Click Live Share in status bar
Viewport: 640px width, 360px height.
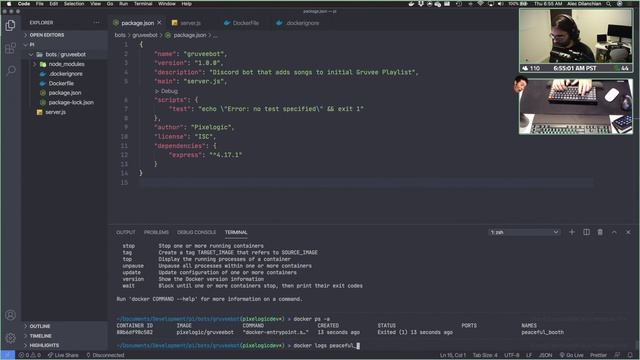[63, 355]
